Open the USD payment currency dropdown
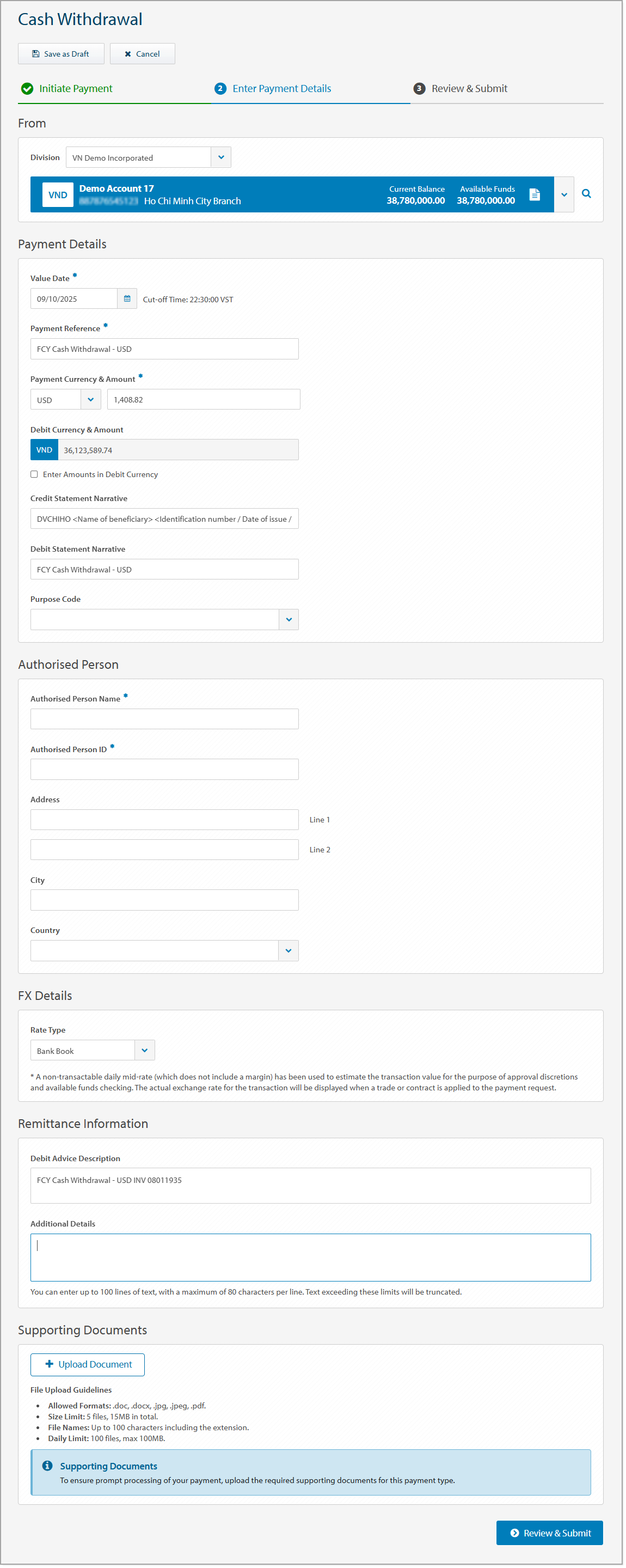 tap(91, 400)
